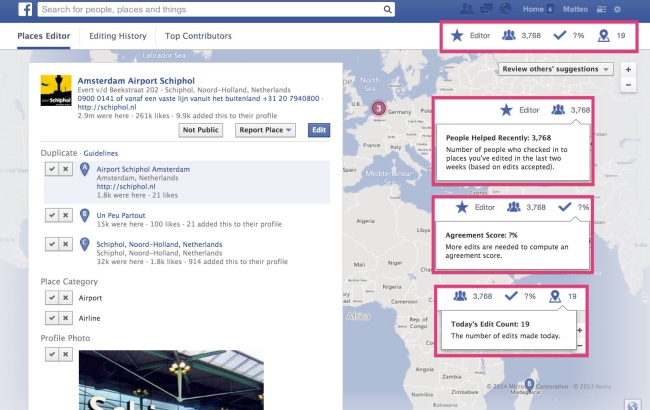Go to Home in the header

pos(533,9)
